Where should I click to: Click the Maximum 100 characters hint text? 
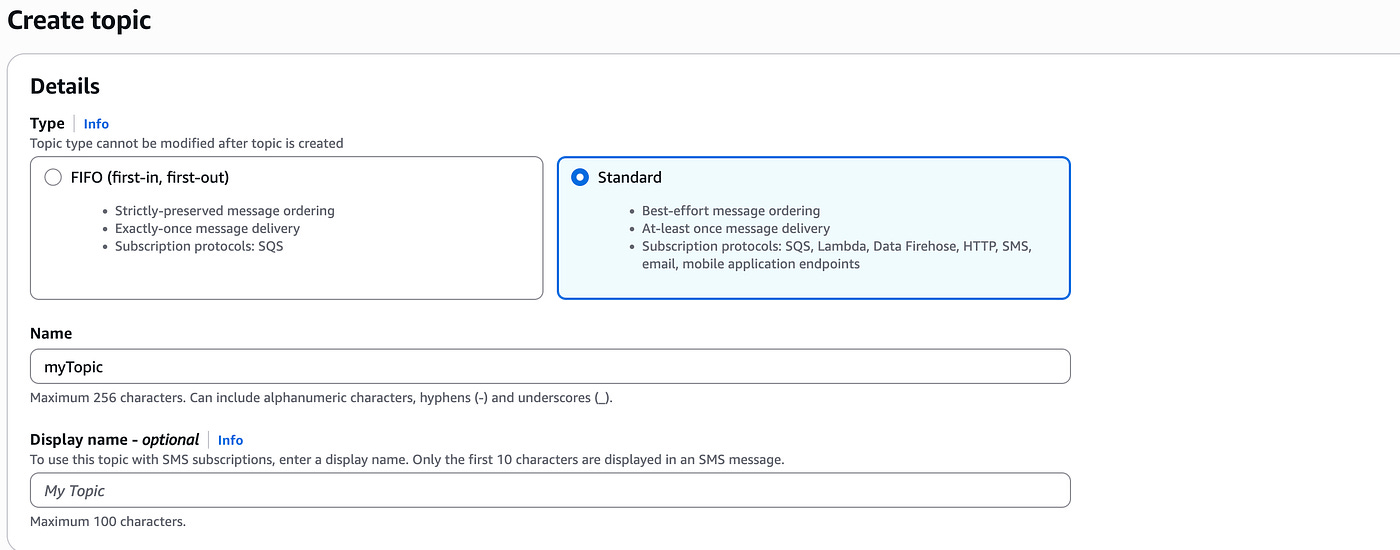[108, 522]
